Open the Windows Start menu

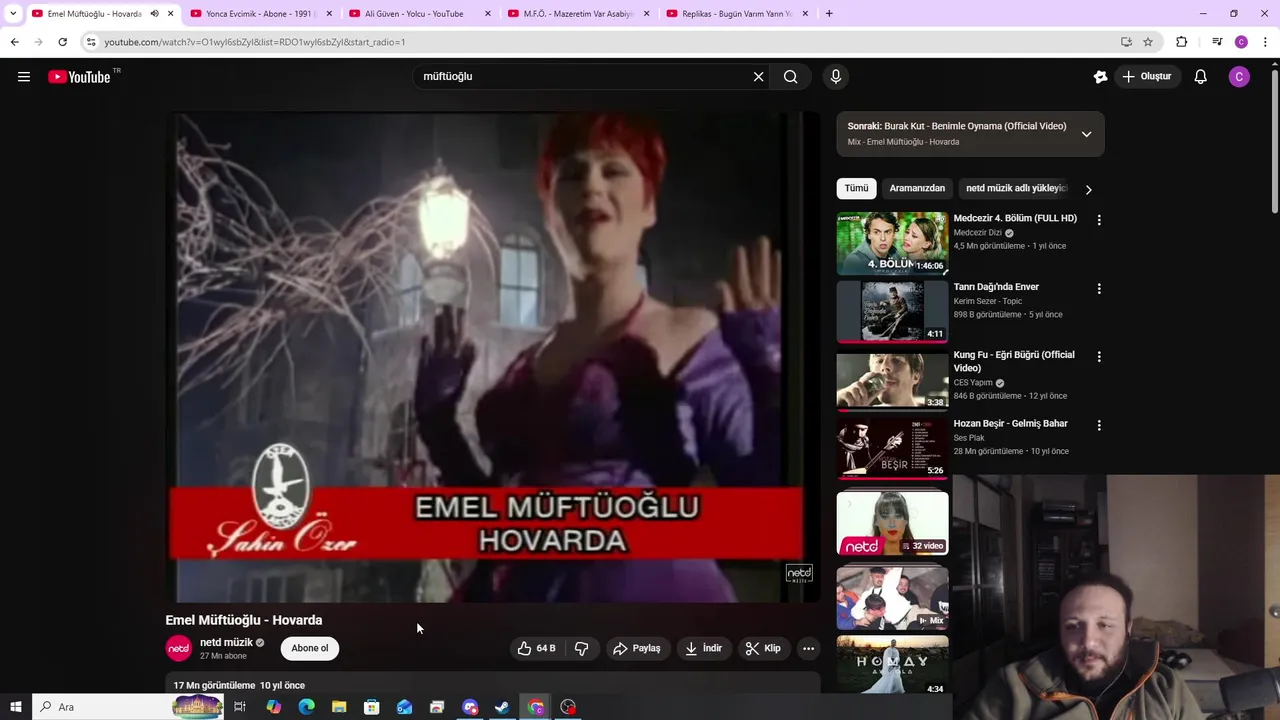[x=15, y=707]
